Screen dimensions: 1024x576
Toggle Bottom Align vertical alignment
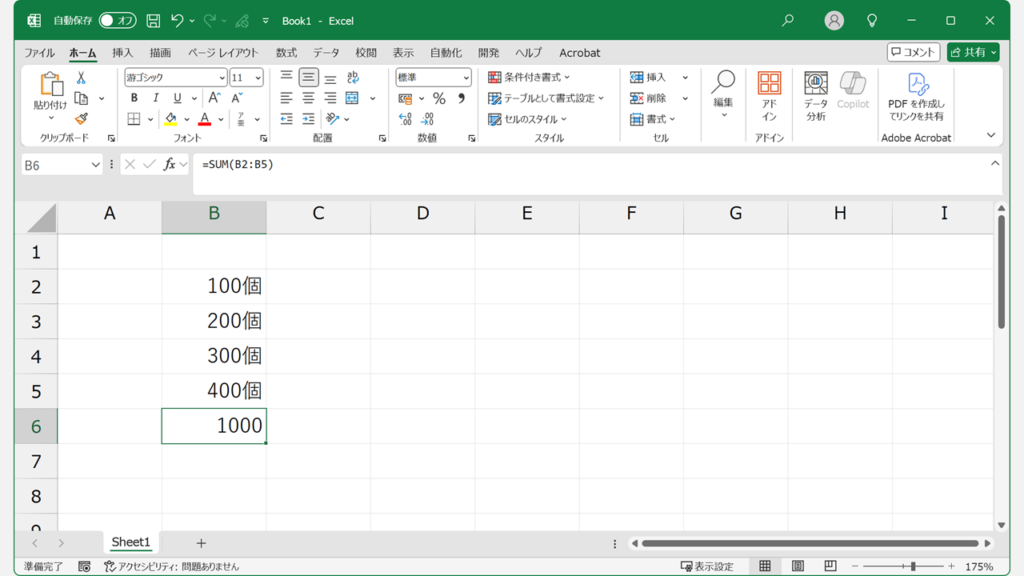(x=330, y=78)
